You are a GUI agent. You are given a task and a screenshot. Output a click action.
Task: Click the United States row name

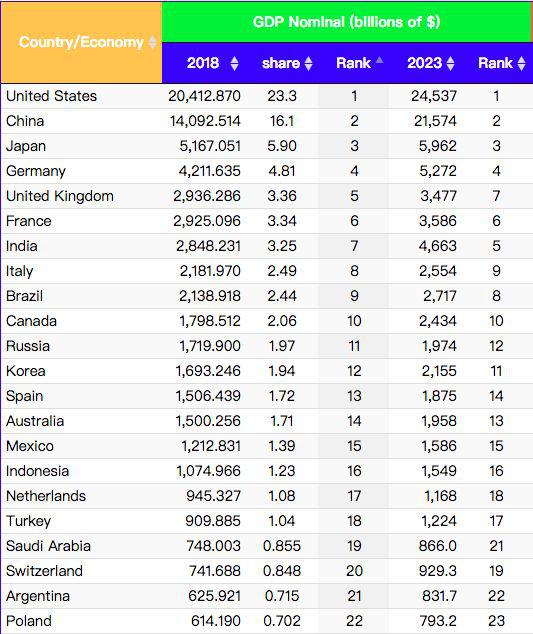[x=52, y=96]
